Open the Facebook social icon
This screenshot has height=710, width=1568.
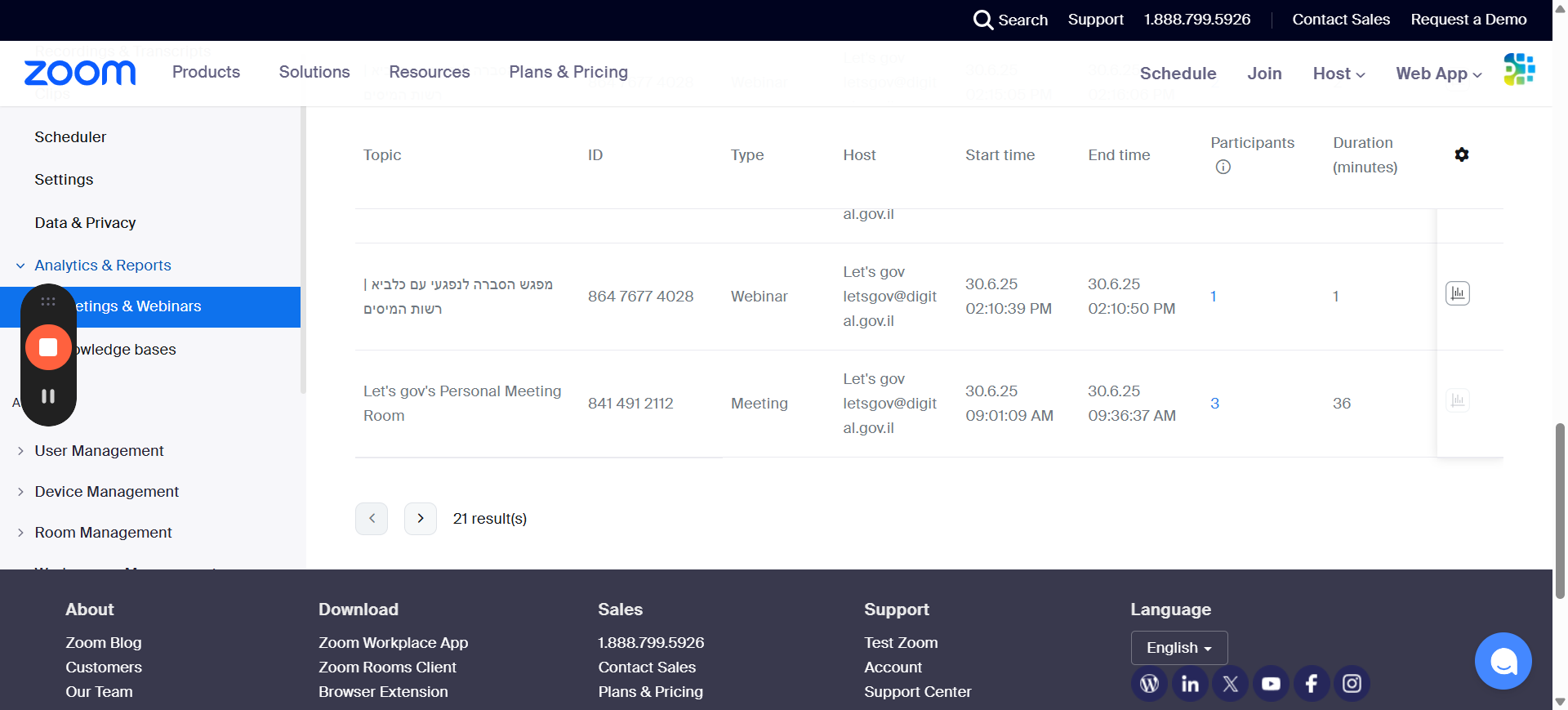tap(1312, 683)
